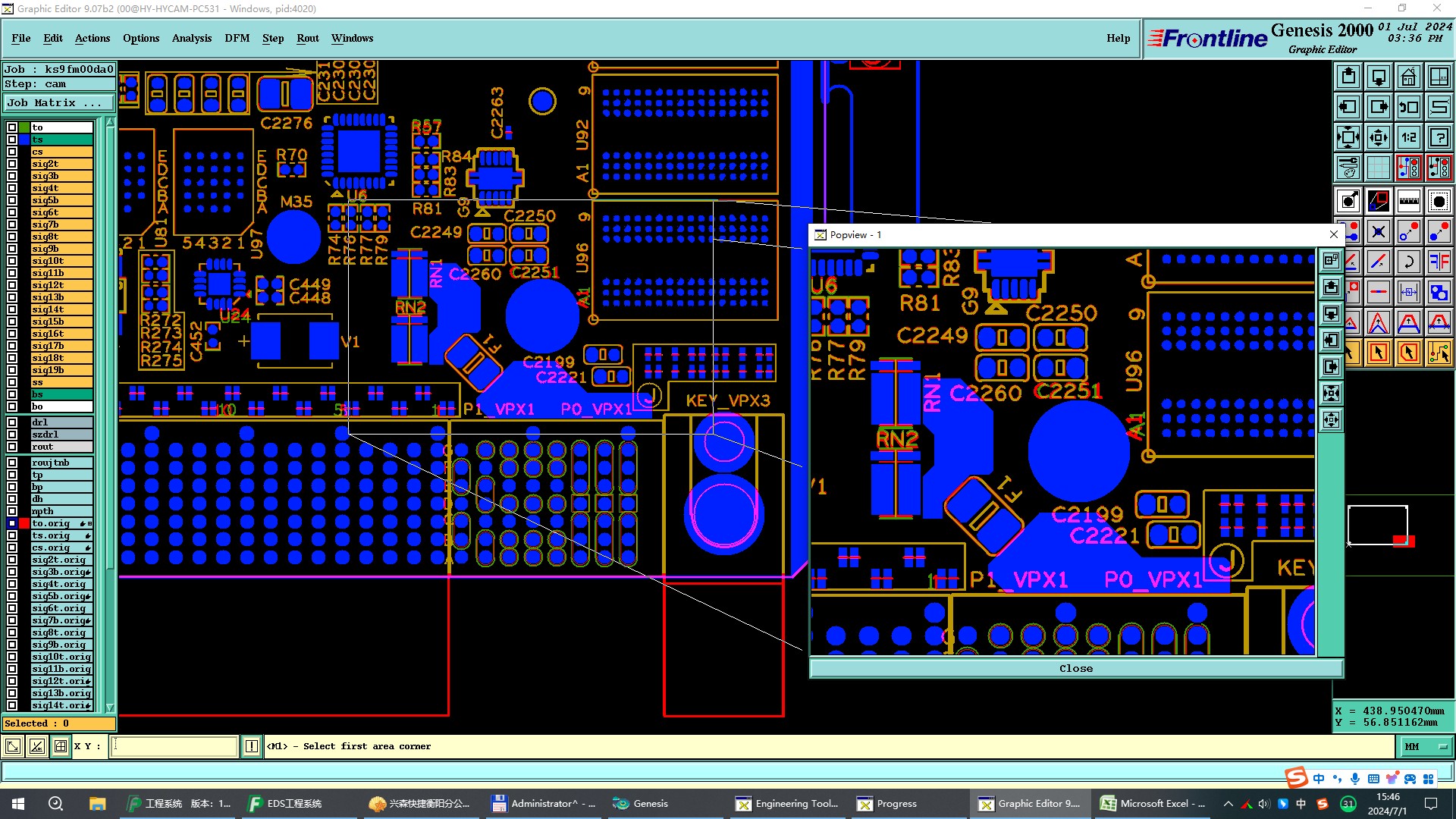
Task: Open the Job Matrix panel
Action: pos(58,103)
